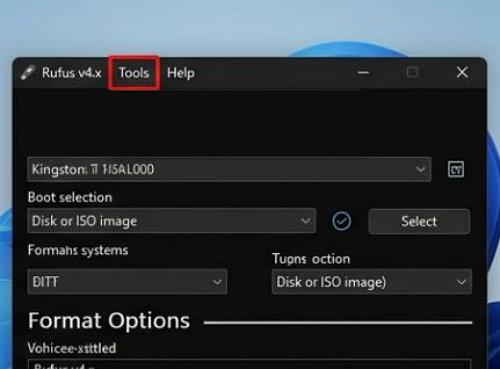Click the Select button

[x=419, y=221]
